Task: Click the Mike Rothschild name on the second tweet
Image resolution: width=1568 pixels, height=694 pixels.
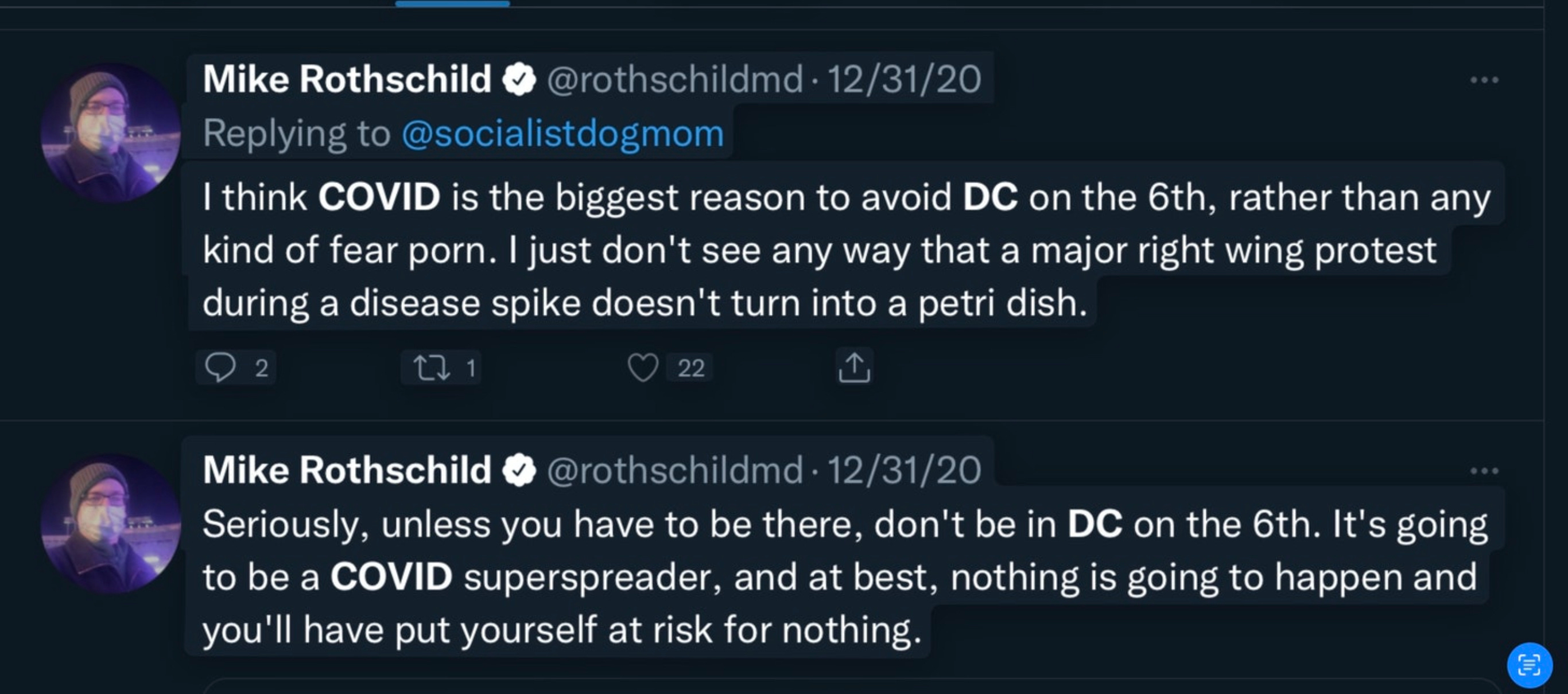Action: (x=347, y=470)
